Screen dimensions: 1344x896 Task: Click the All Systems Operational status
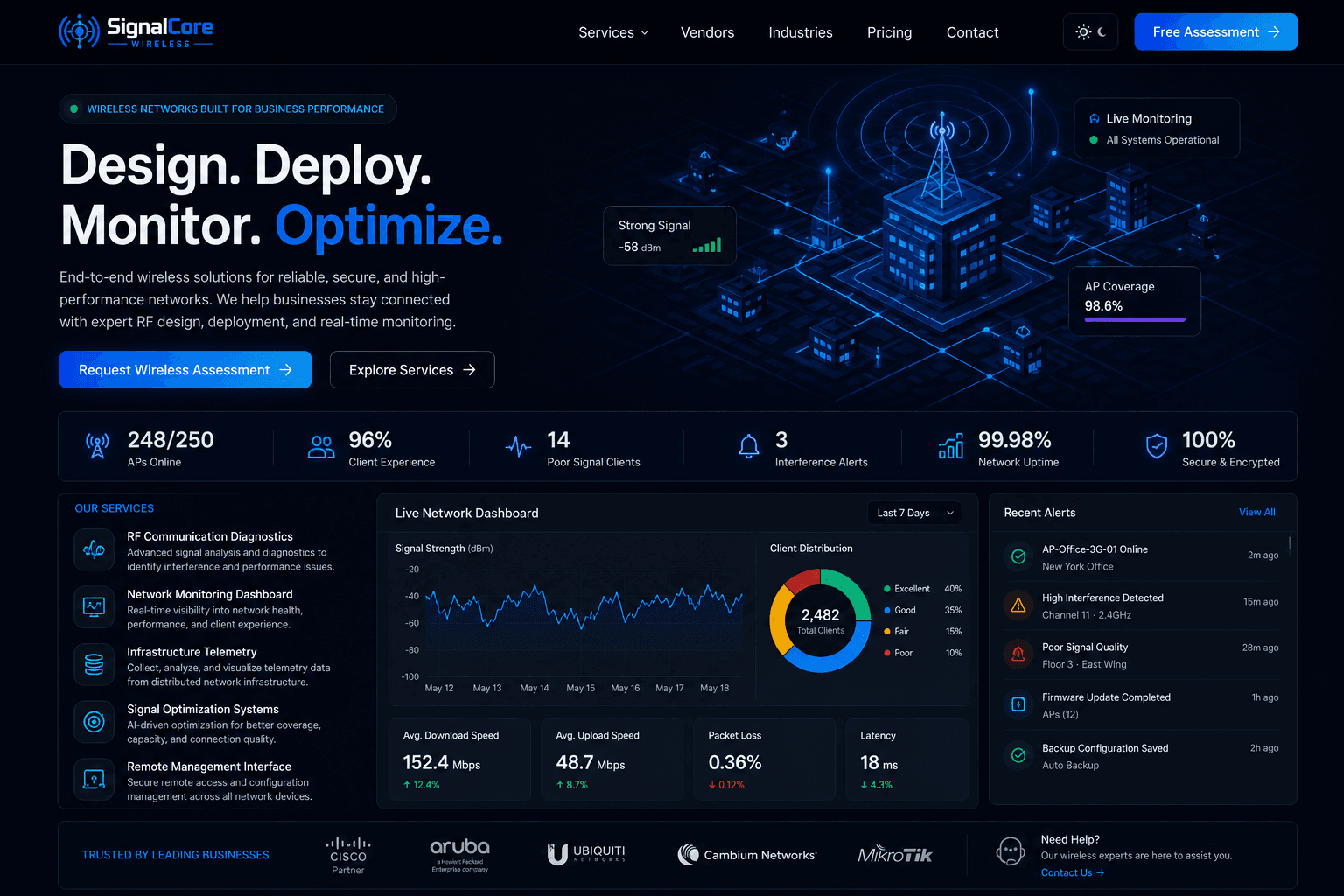pyautogui.click(x=1153, y=140)
